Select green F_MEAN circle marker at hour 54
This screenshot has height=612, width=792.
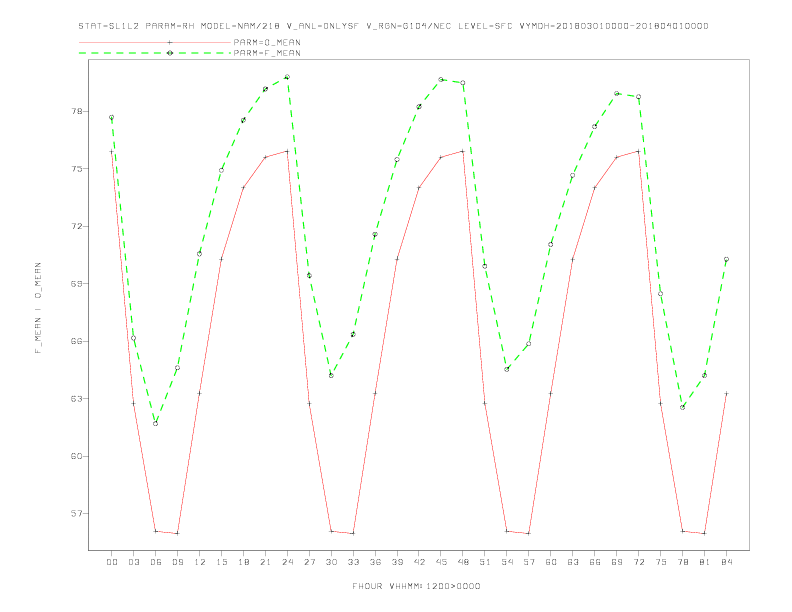point(507,370)
